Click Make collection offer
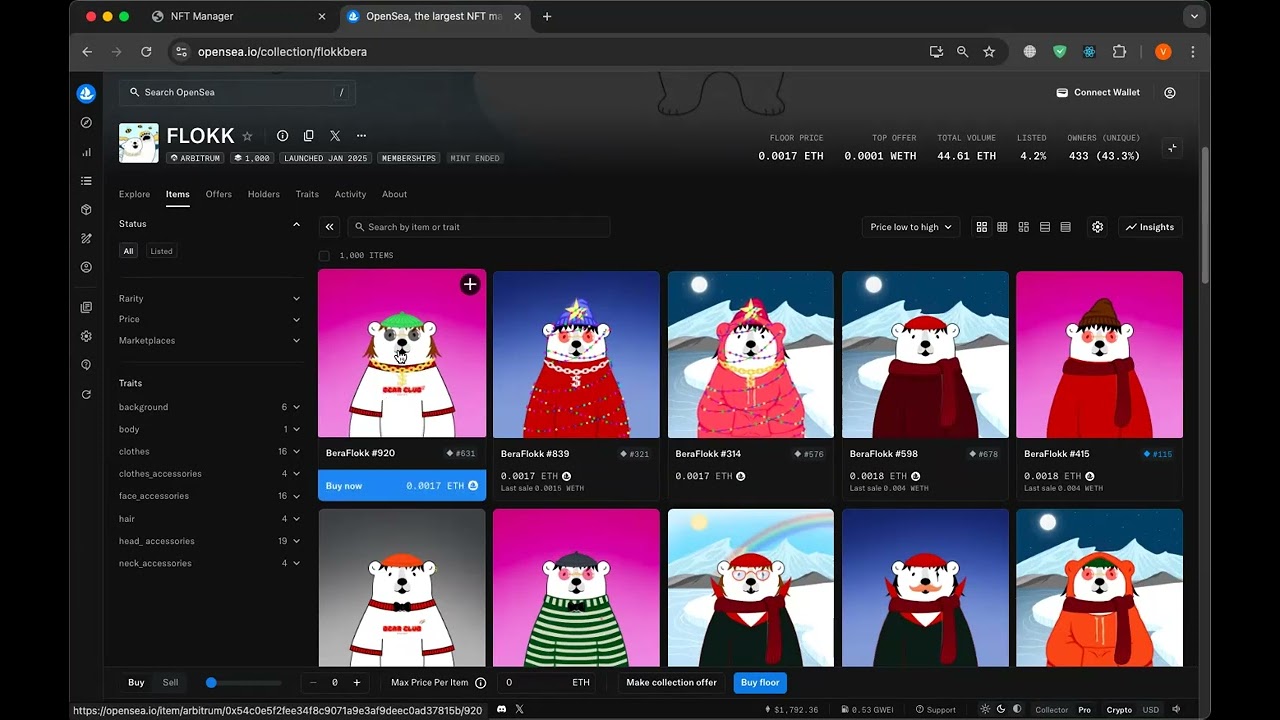 pos(671,683)
